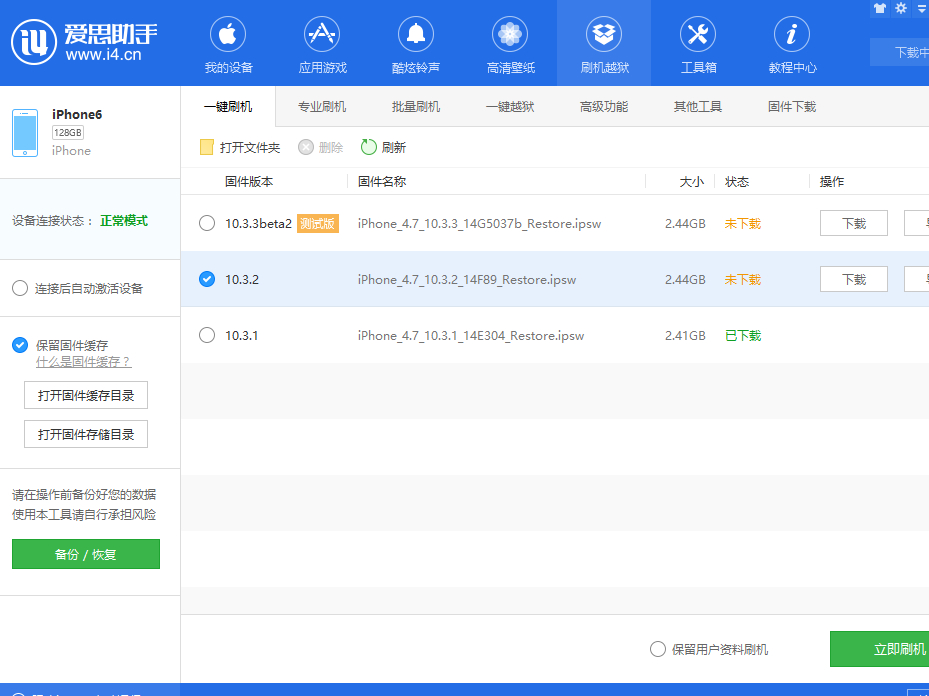The image size is (929, 696).
Task: Click 下载 button for 10.3.3beta2 firmware
Action: tap(854, 223)
